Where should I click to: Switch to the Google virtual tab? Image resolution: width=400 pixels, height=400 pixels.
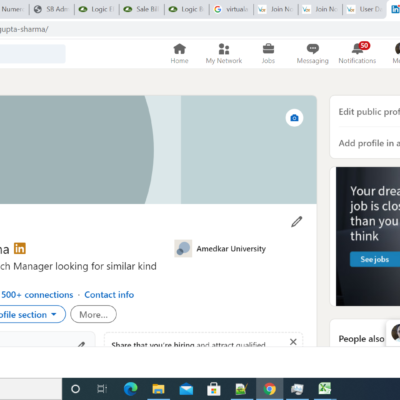point(232,9)
